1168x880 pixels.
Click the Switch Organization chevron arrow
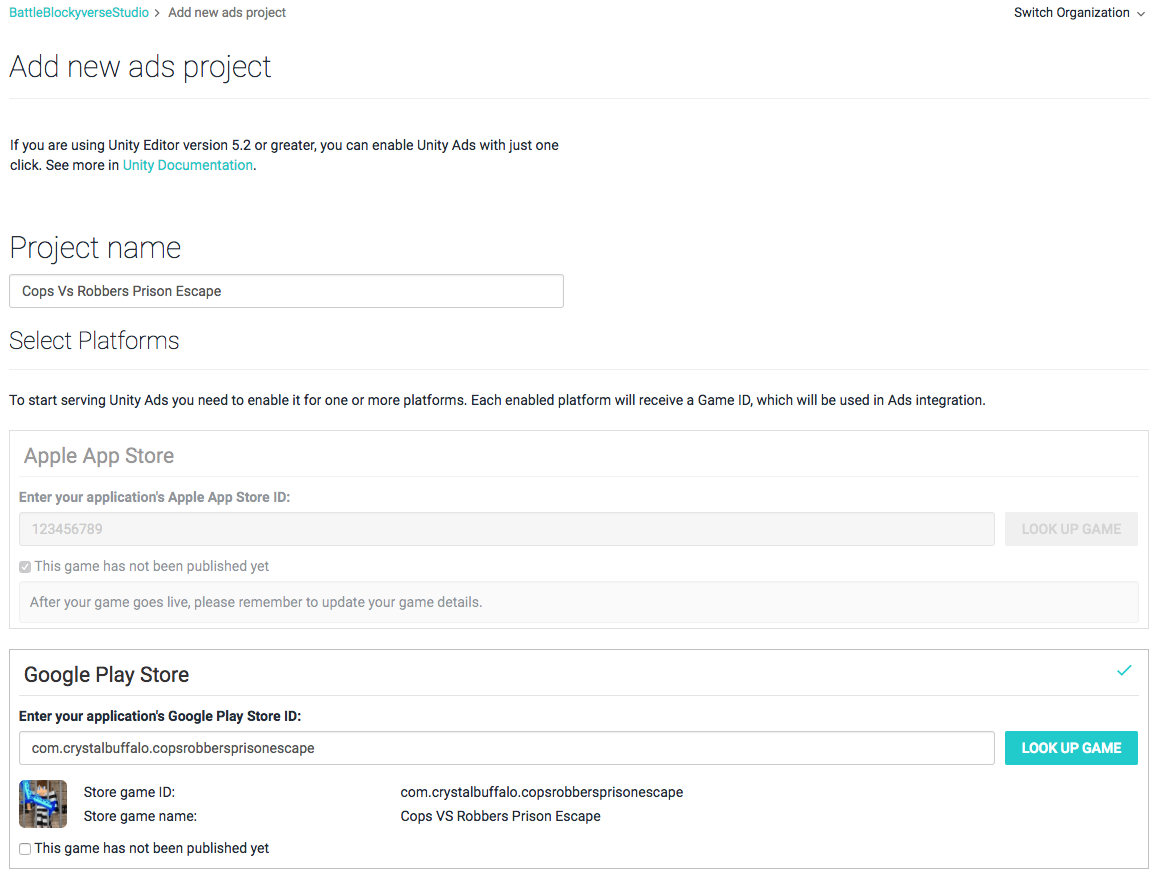tap(1140, 13)
